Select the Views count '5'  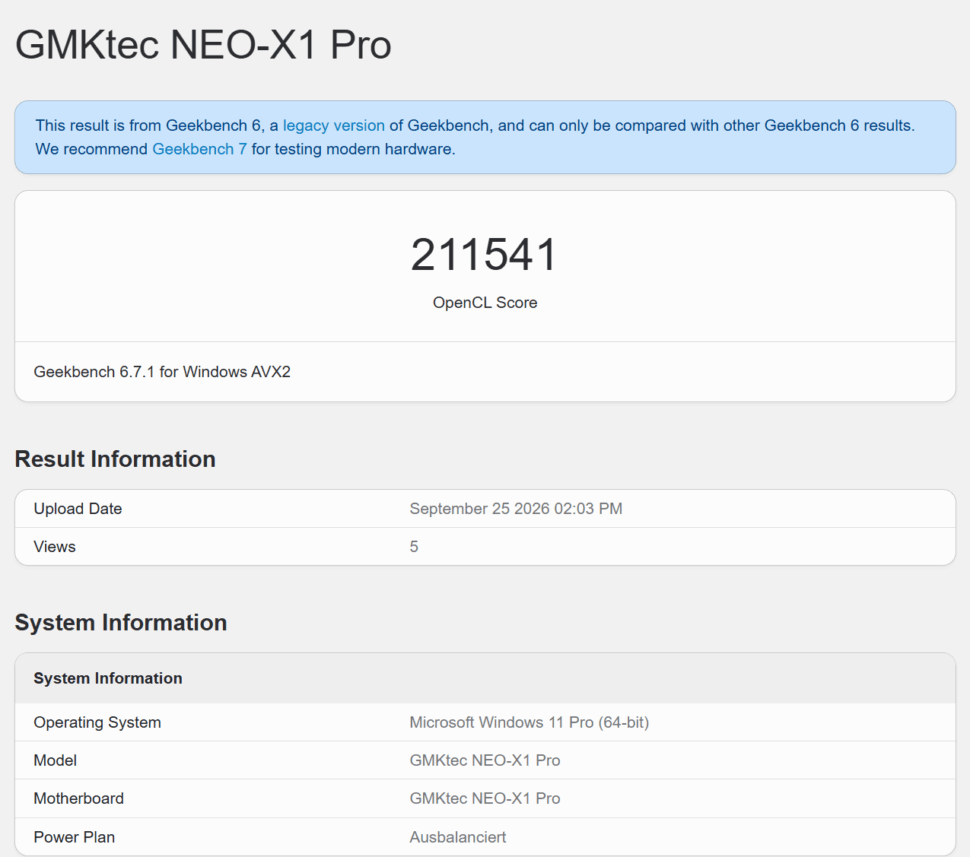point(414,547)
